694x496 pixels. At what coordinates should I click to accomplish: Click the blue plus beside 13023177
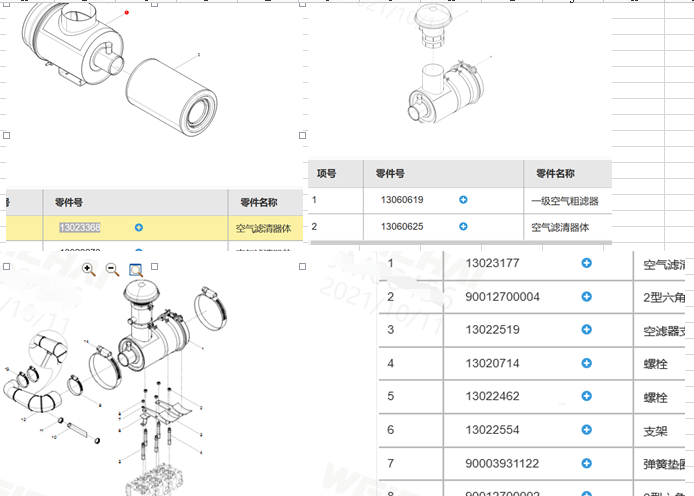click(587, 263)
